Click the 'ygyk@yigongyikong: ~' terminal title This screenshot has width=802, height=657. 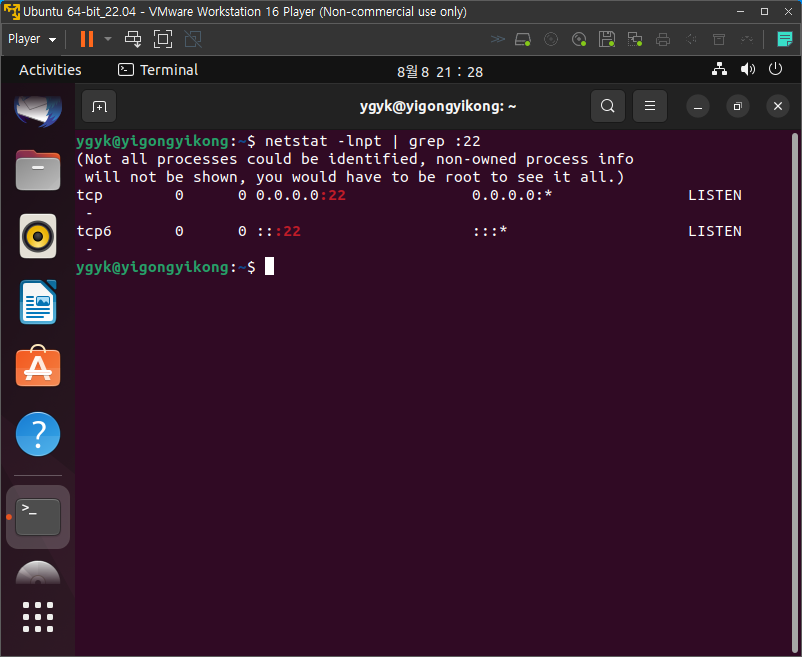pyautogui.click(x=438, y=106)
